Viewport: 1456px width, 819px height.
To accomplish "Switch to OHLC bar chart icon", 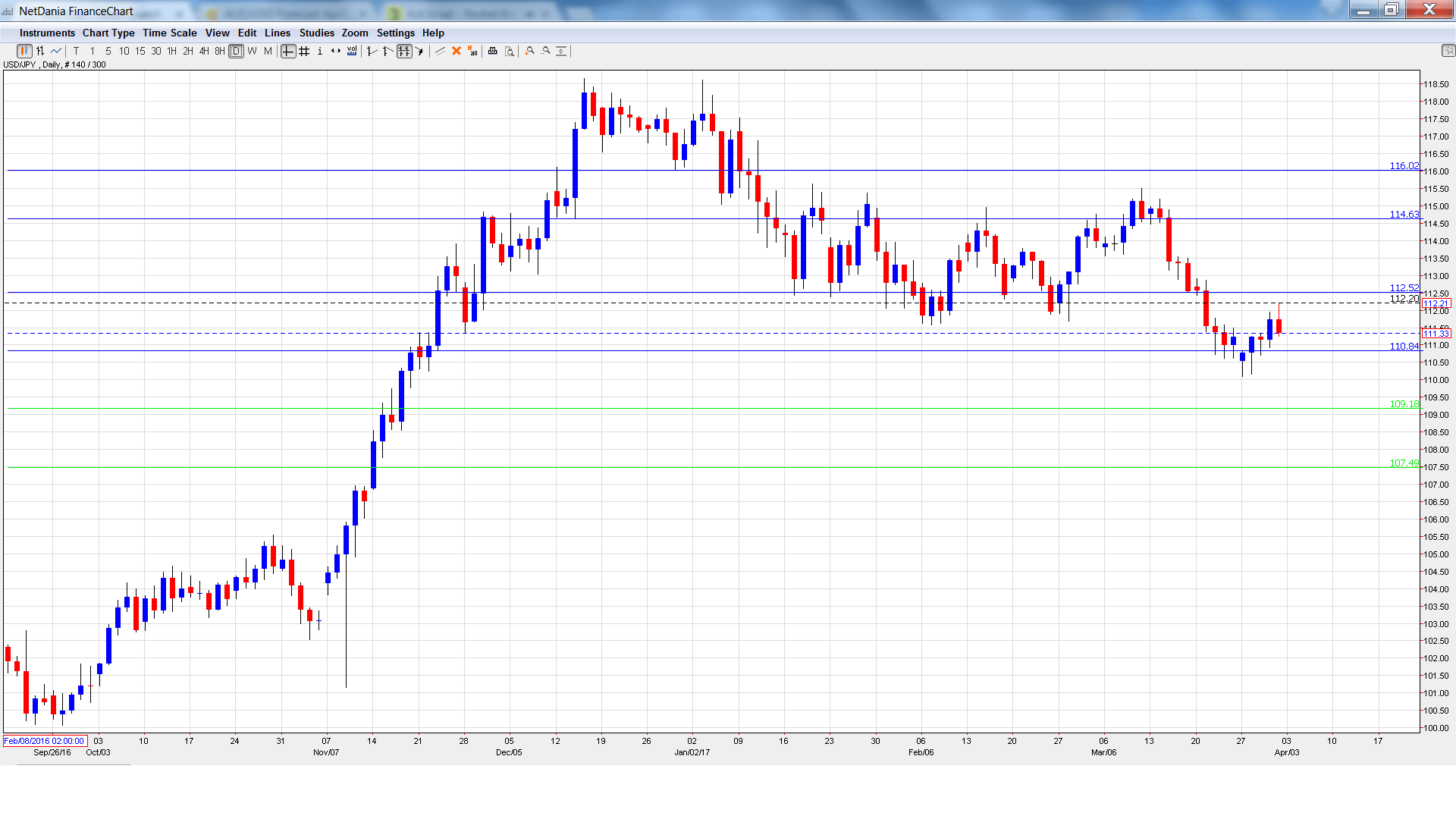I will tap(40, 51).
